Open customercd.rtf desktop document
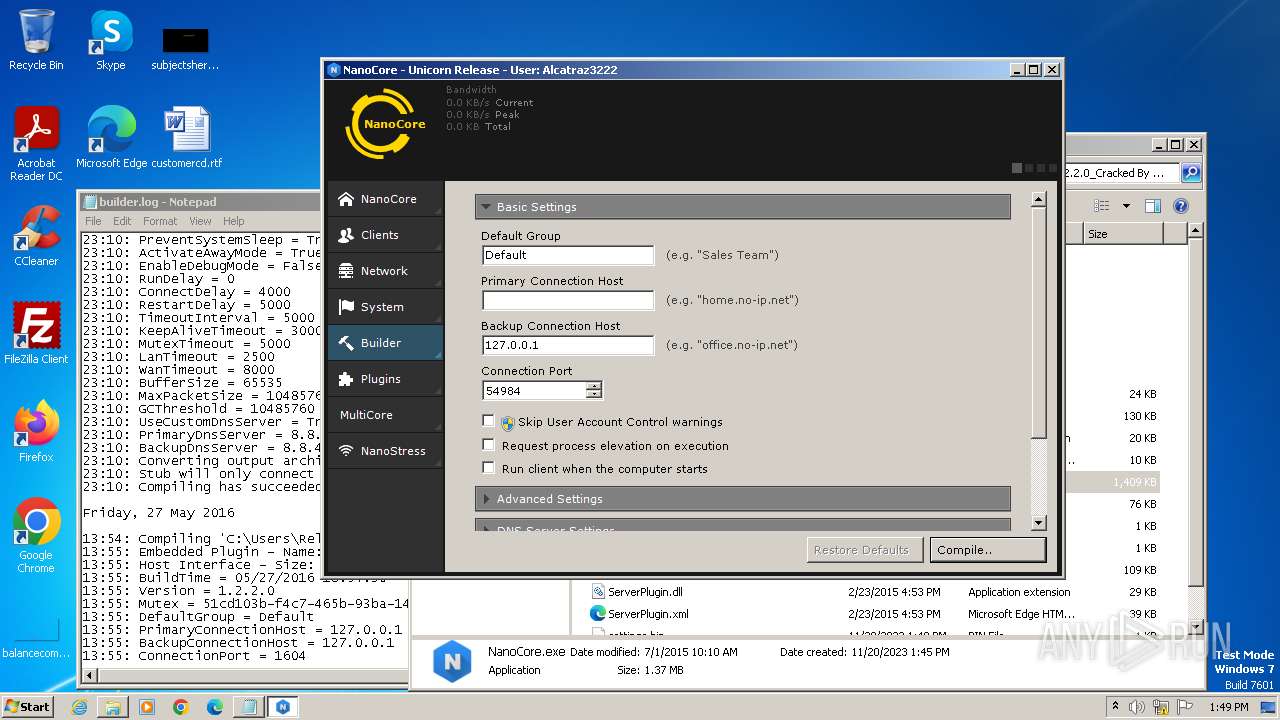Image resolution: width=1280 pixels, height=720 pixels. pyautogui.click(x=187, y=138)
